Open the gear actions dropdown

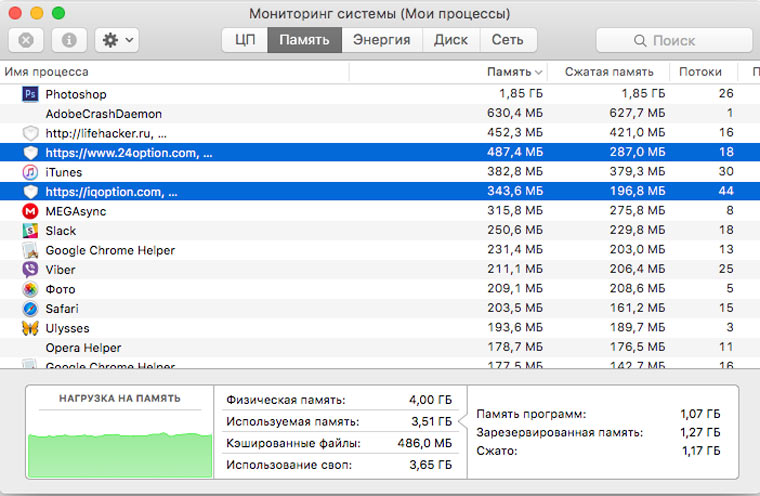[x=117, y=40]
